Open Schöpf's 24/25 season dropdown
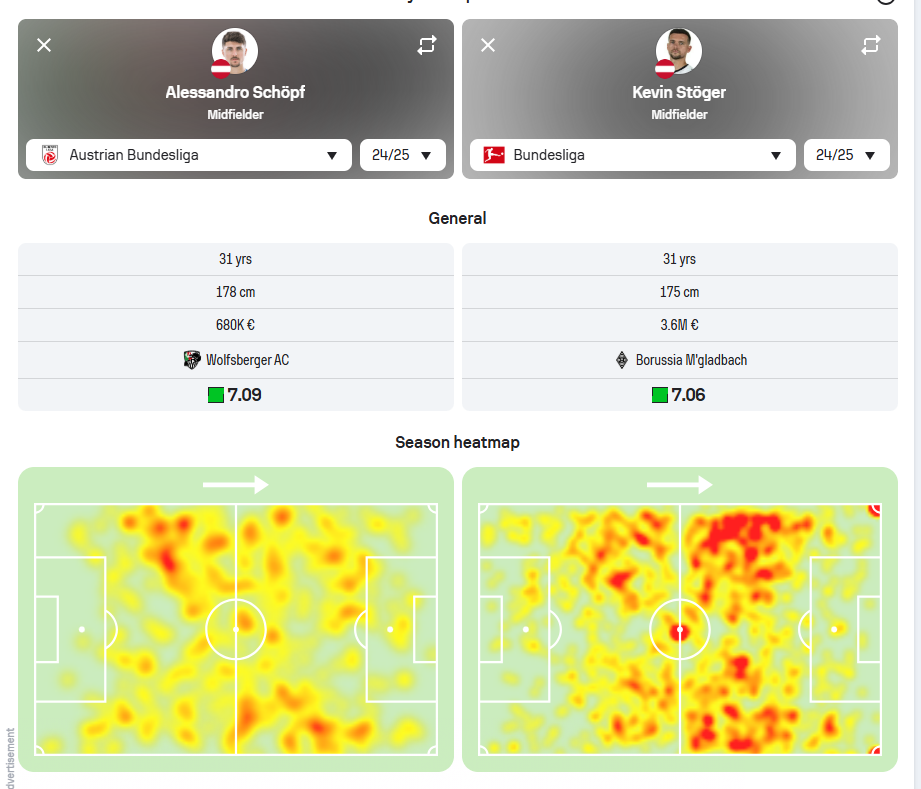 [x=403, y=155]
